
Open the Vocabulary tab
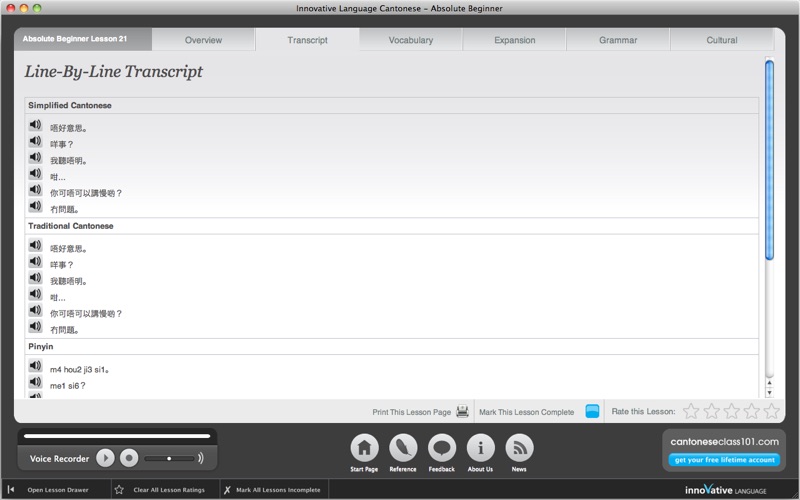coord(411,40)
